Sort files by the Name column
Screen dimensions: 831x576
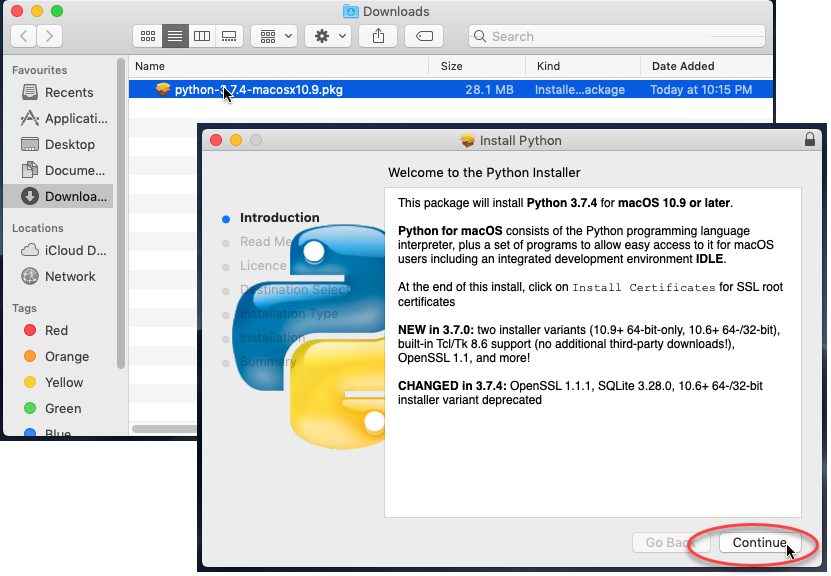click(278, 66)
